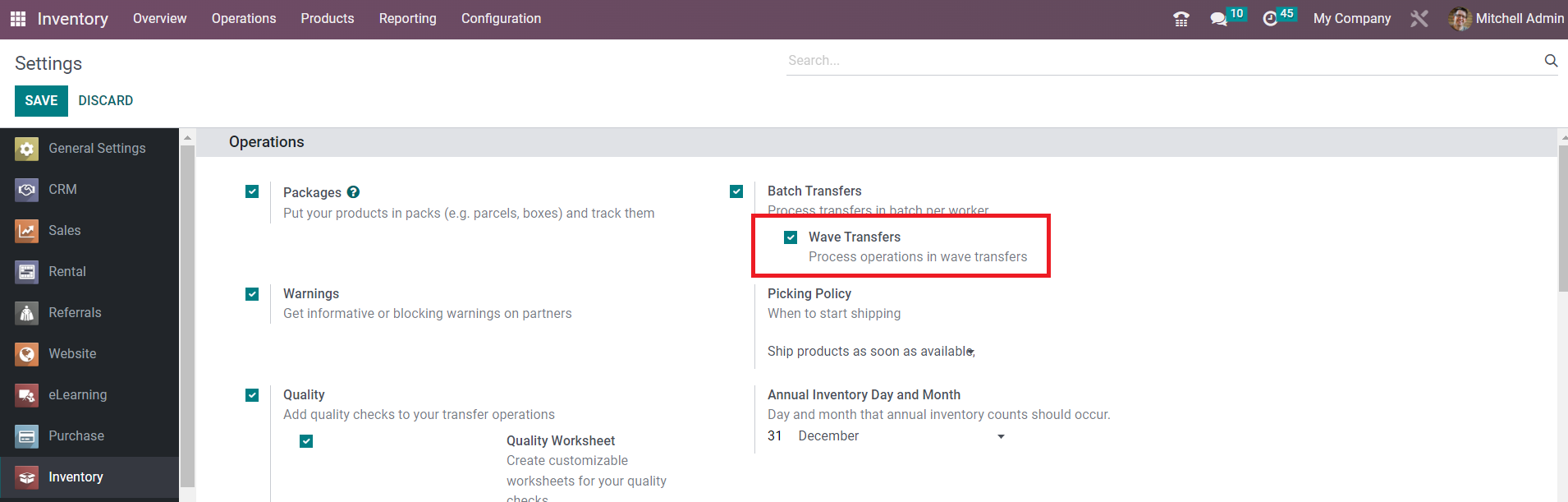Open the Reporting menu

click(407, 19)
